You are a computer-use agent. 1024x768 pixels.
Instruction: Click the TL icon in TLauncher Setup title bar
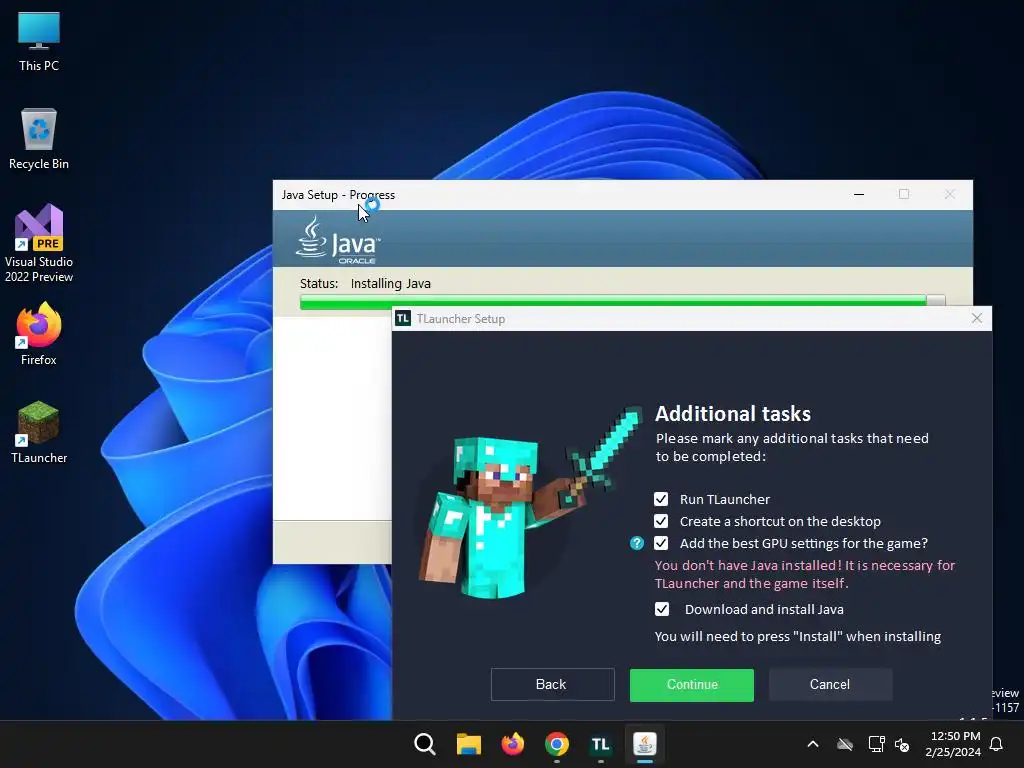coord(403,319)
